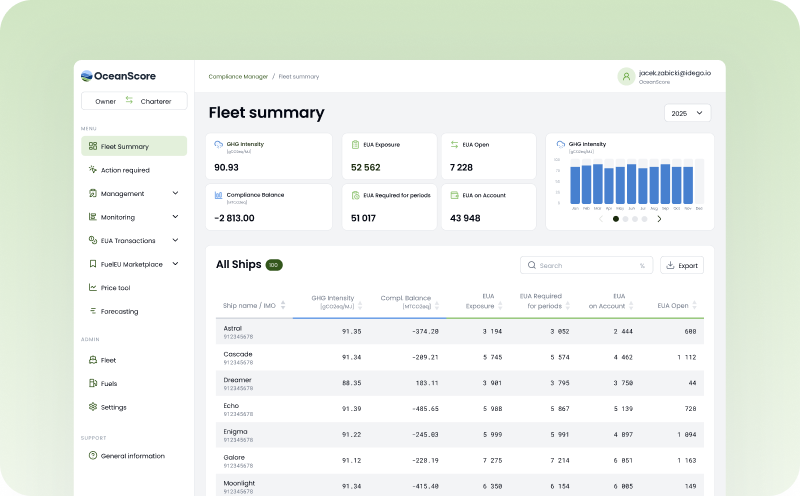
Task: Click the Settings gear icon in sidebar
Action: pyautogui.click(x=92, y=407)
